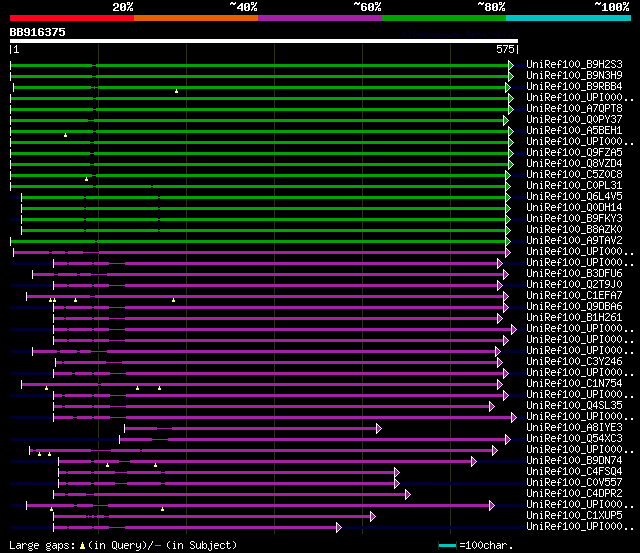Open subject UniRef100_B9RBB4 label
640x553 pixels.
point(574,86)
